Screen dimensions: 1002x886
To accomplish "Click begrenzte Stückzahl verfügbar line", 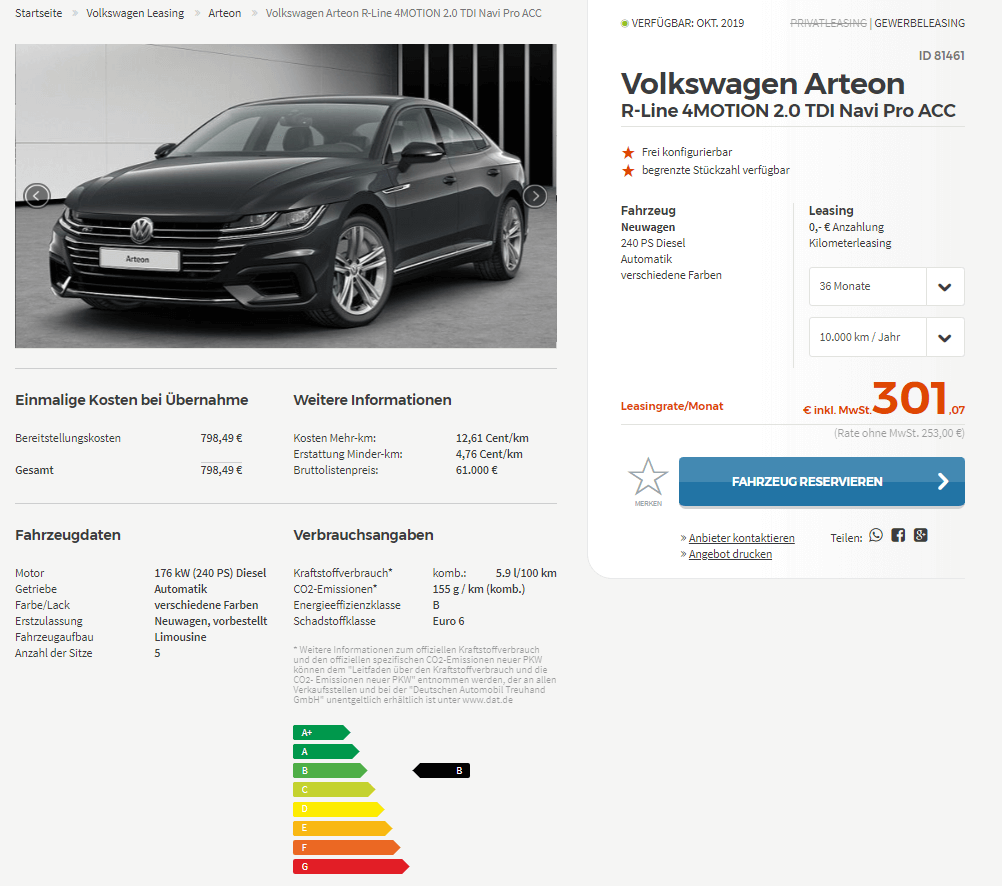I will coord(716,170).
